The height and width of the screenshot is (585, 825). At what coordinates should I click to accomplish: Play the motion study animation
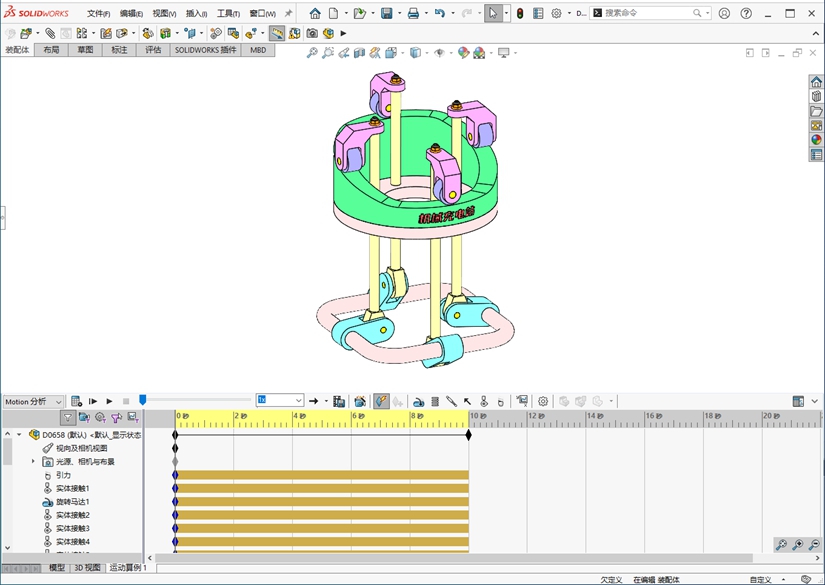pyautogui.click(x=110, y=401)
